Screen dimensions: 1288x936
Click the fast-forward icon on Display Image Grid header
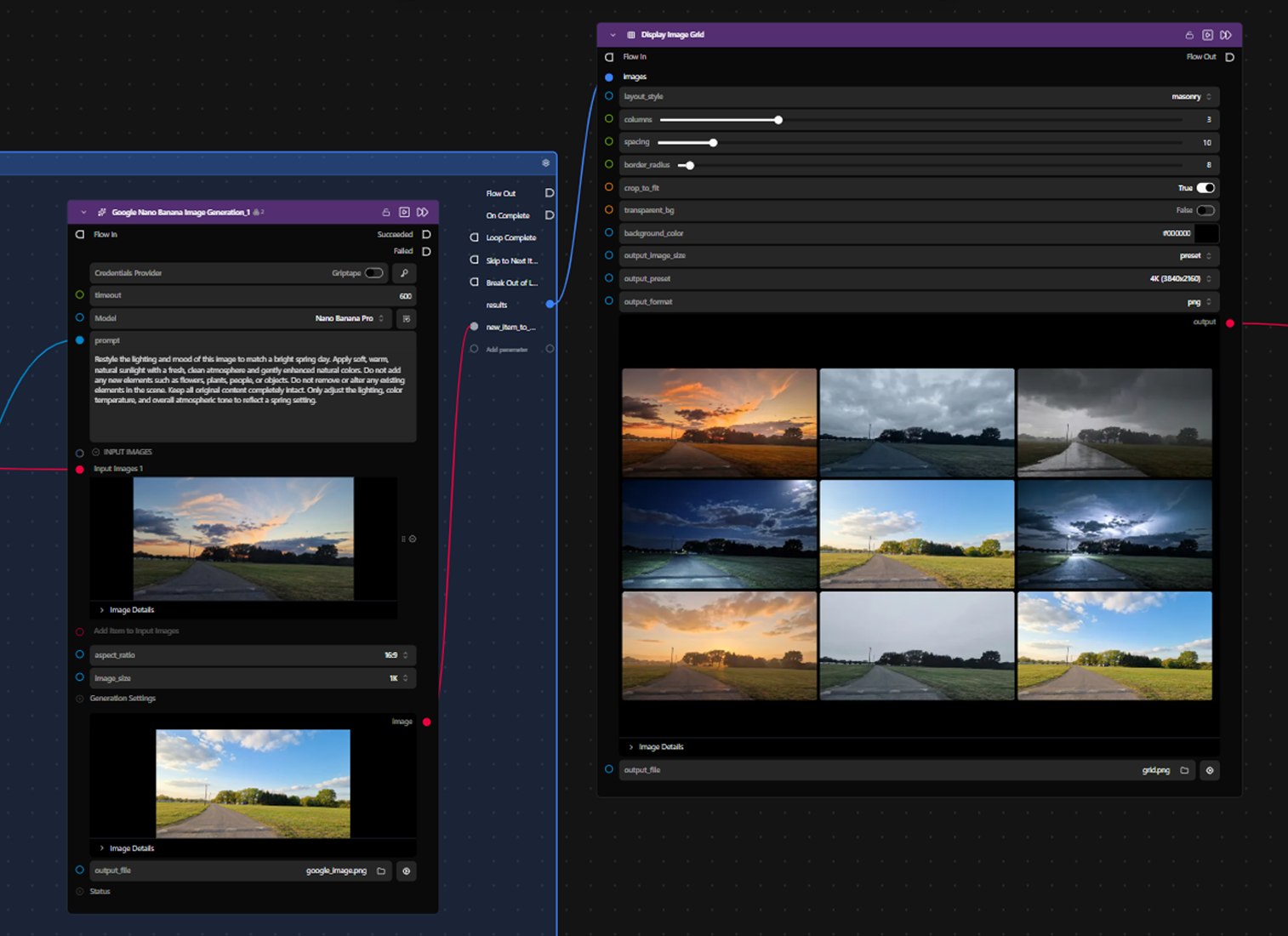1226,35
